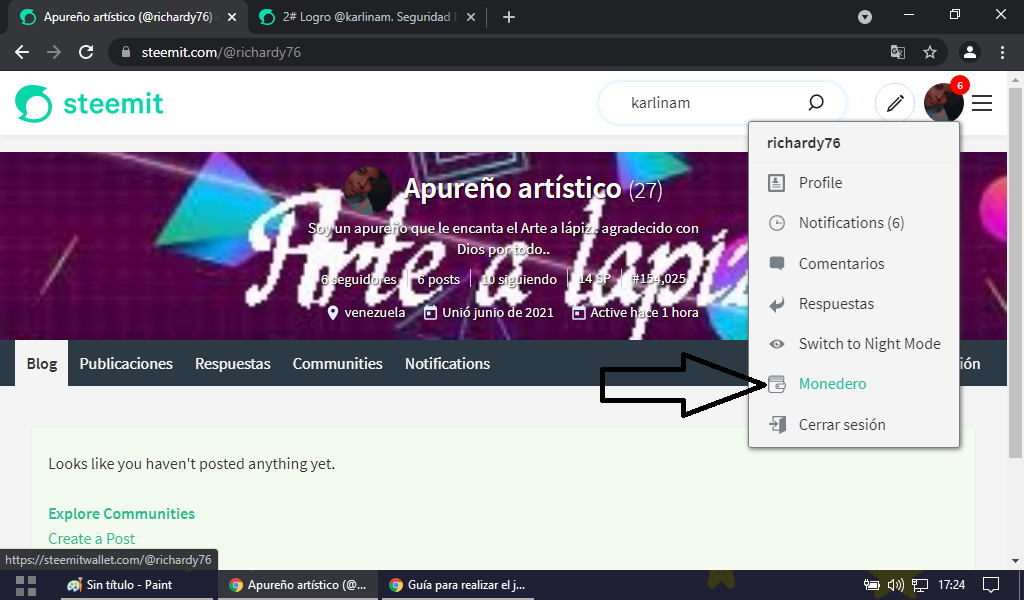Click the #154,025 rank text
The width and height of the screenshot is (1024, 600).
pyautogui.click(x=659, y=279)
